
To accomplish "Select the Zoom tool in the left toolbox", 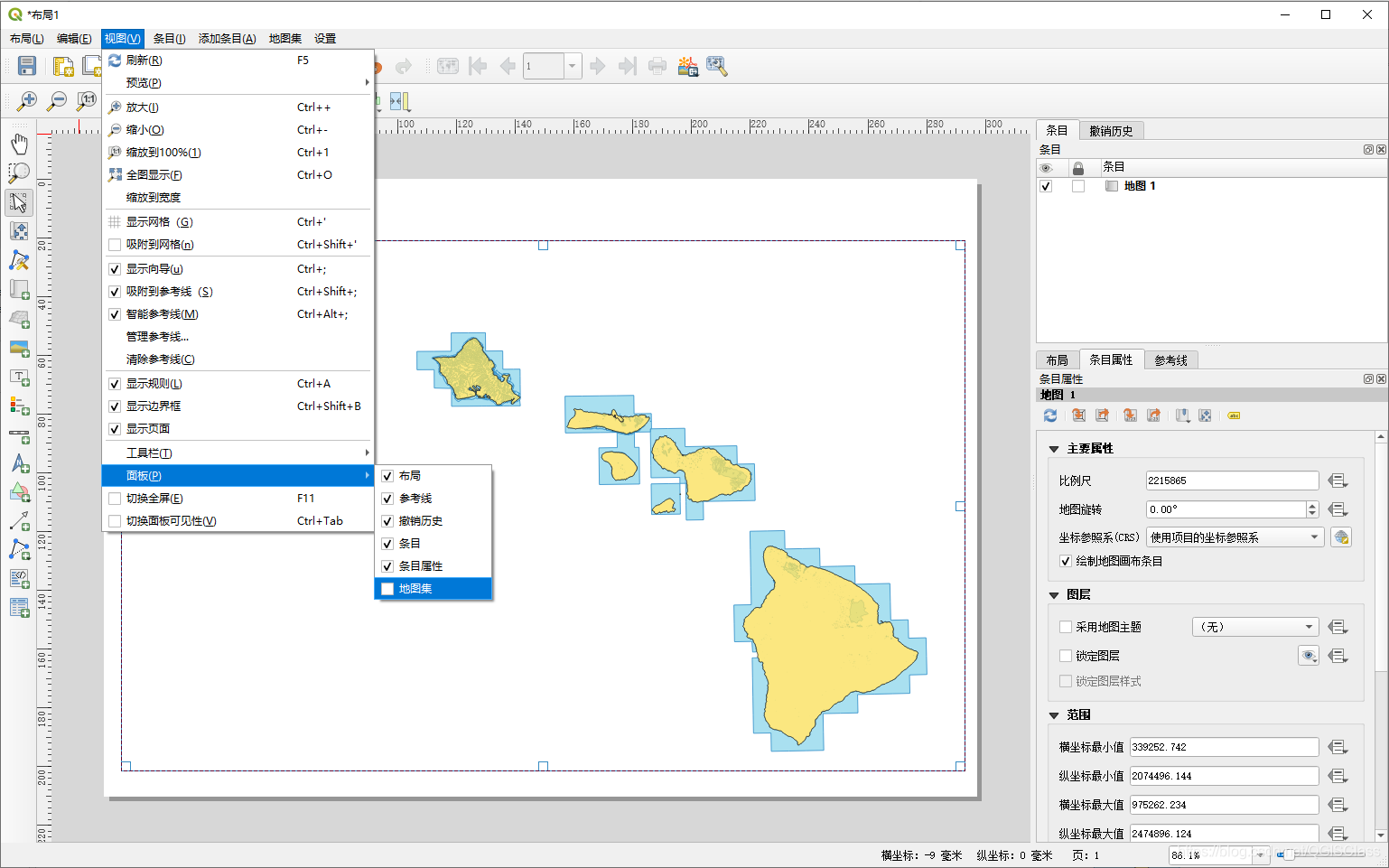I will coord(19,173).
